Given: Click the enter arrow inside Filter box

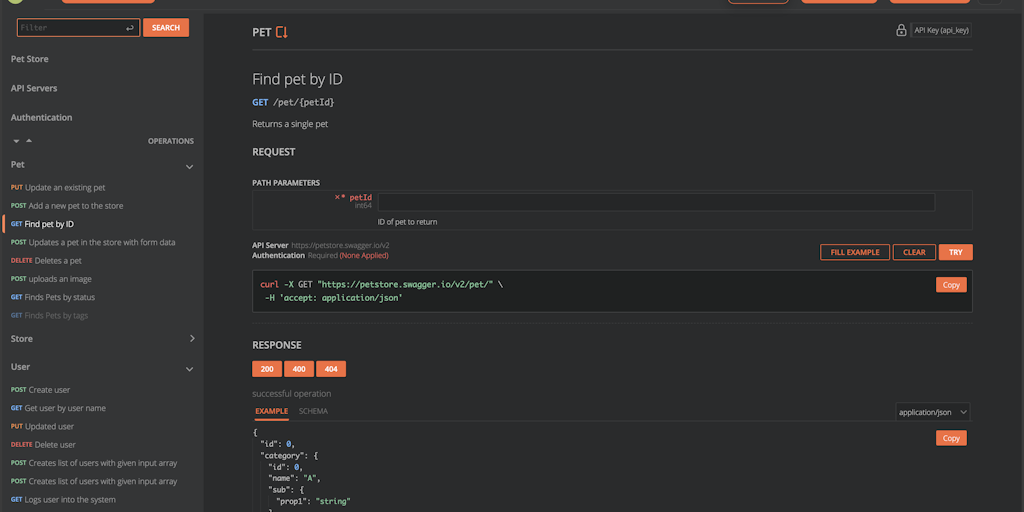Looking at the screenshot, I should (x=130, y=28).
